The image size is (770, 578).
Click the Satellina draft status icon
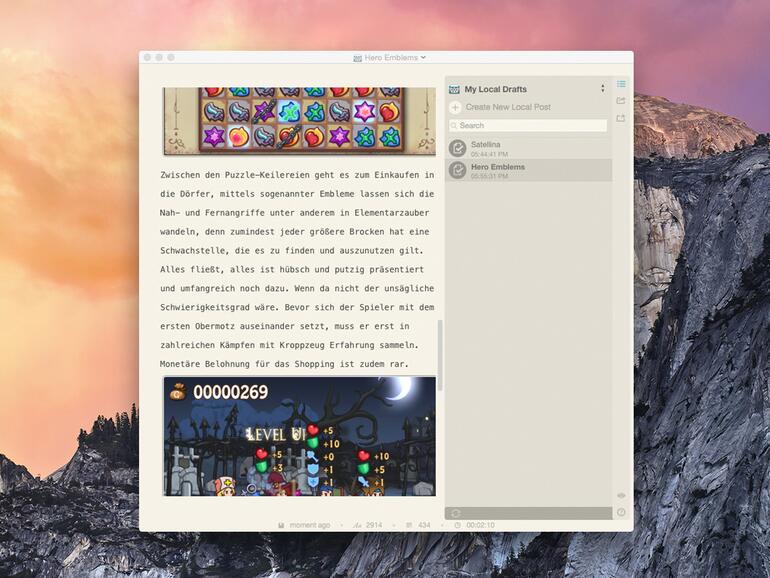(x=458, y=148)
